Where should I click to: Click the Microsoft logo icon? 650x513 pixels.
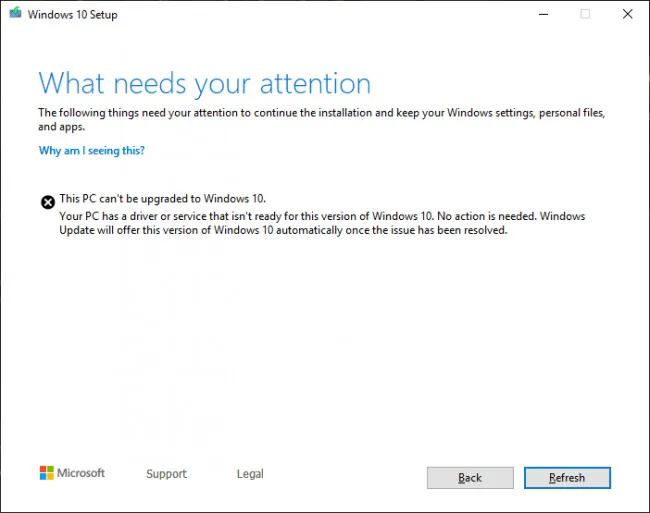tap(46, 473)
